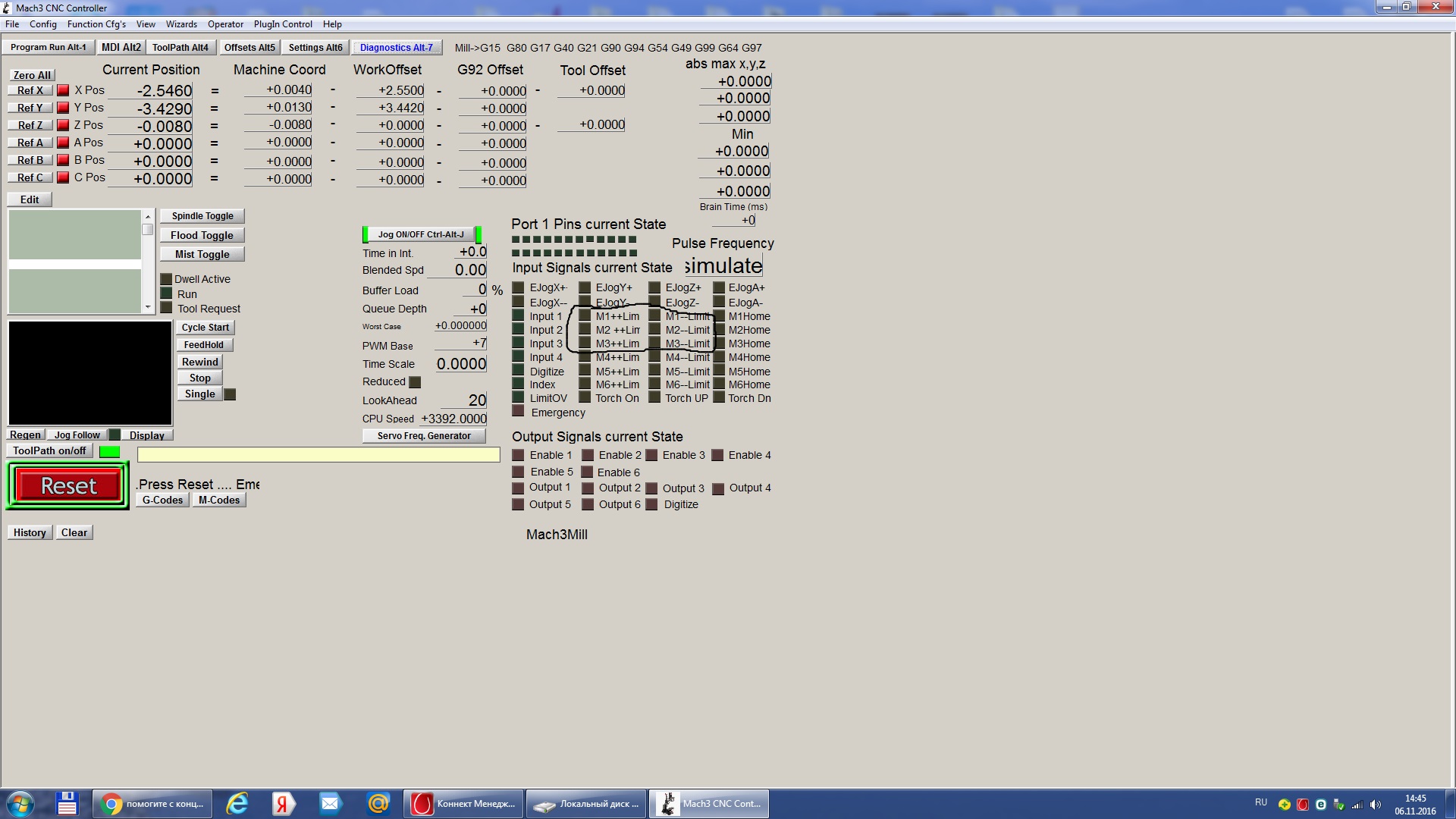Open the Settings Alt6 tab
Screen dimensions: 1456x819
pos(315,47)
